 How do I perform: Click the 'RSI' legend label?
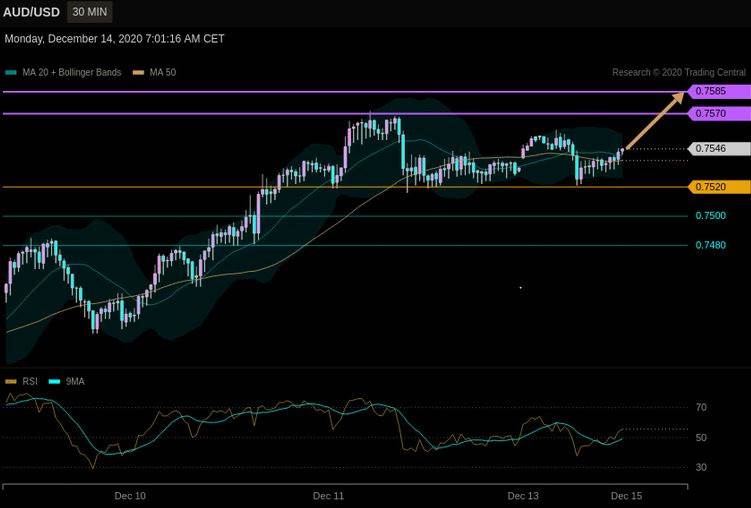point(30,382)
